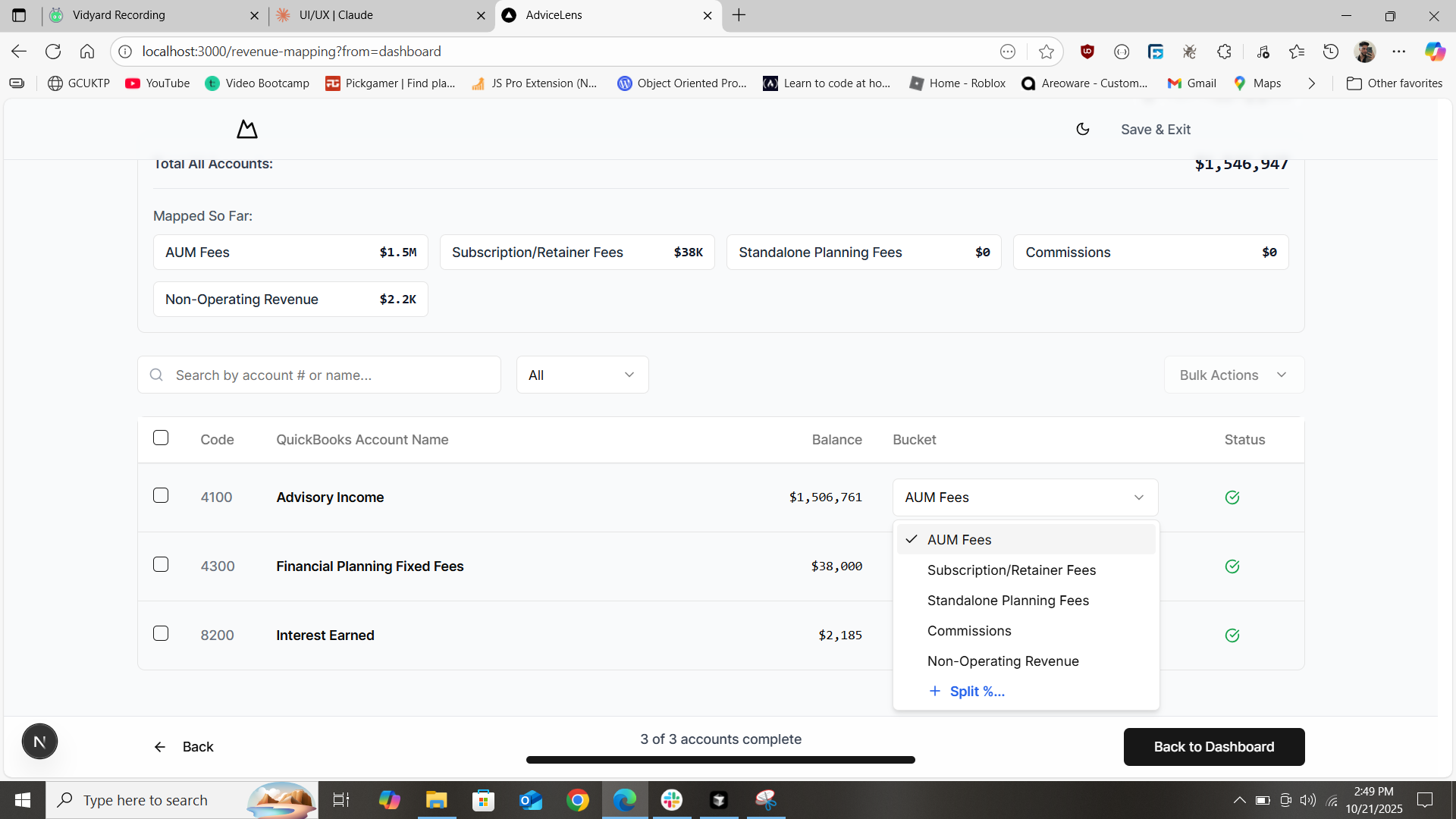Click green status check for Advisory Income
1456x819 pixels.
[1232, 497]
